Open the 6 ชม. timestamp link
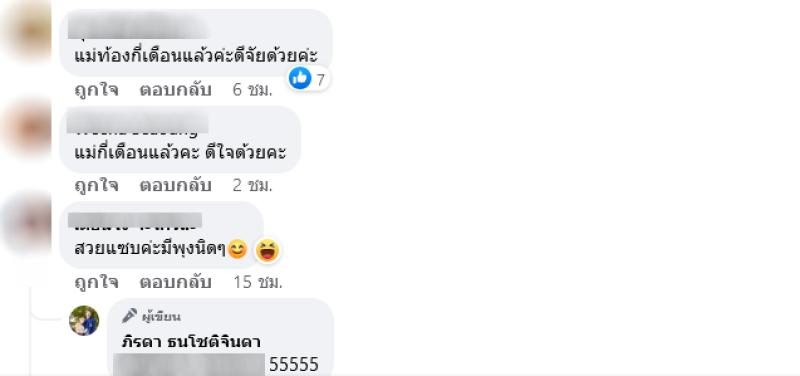This screenshot has height=376, width=800. click(x=253, y=90)
